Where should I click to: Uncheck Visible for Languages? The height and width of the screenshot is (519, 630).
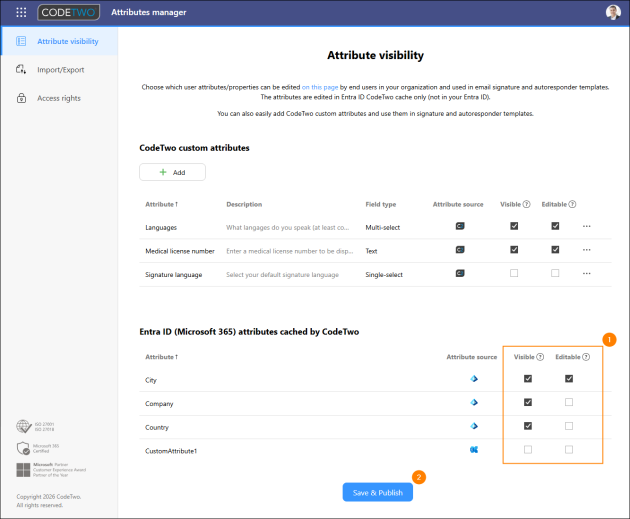coord(514,226)
